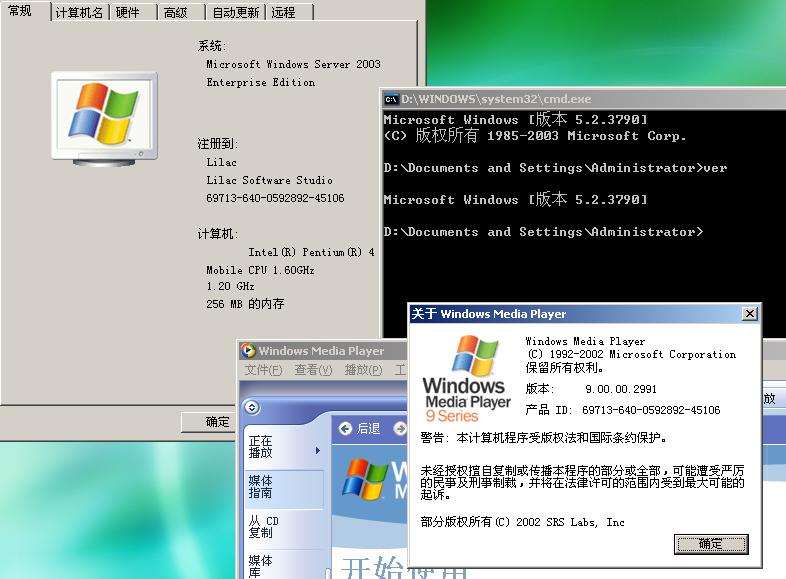Click the cmd prompt line after ver output

pos(543,232)
